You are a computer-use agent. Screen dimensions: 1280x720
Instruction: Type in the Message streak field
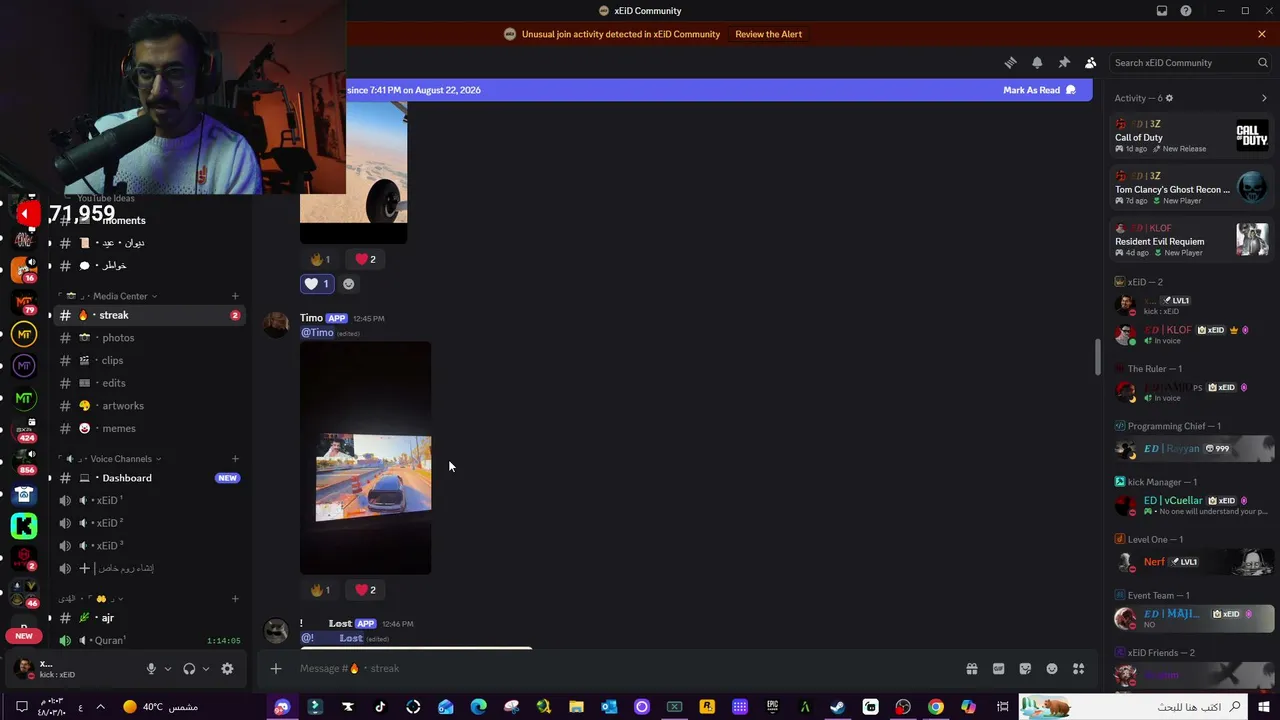click(625, 669)
